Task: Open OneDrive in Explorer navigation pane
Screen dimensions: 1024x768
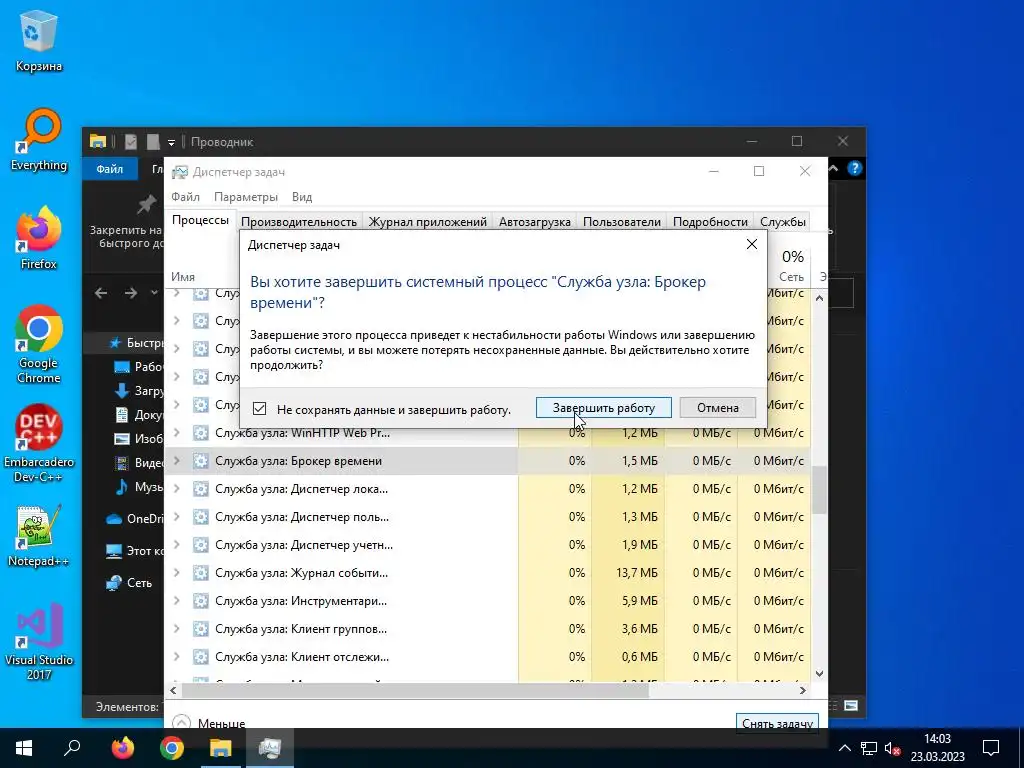Action: click(135, 519)
